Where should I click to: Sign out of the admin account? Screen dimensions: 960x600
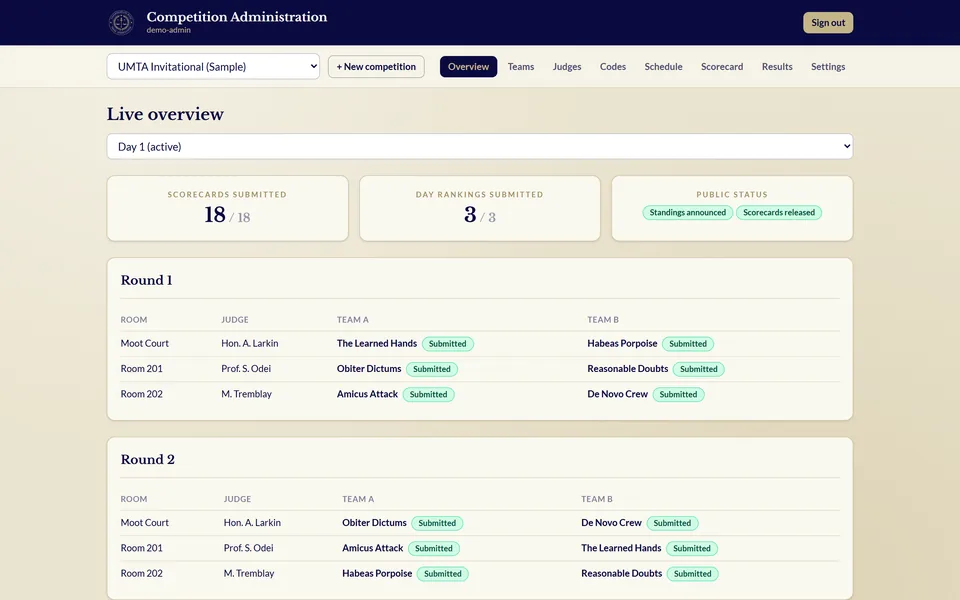click(x=828, y=23)
